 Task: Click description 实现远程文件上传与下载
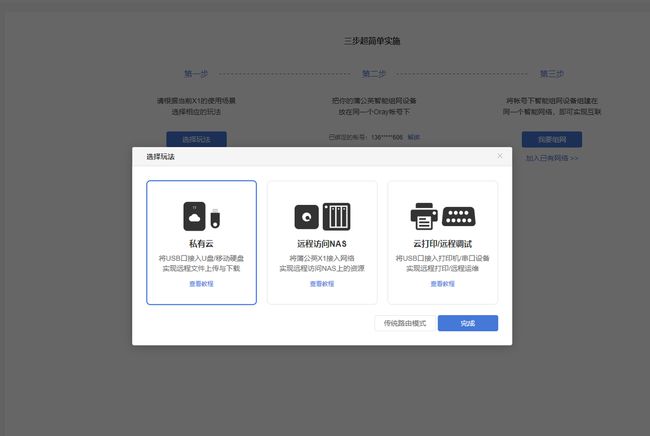201,269
